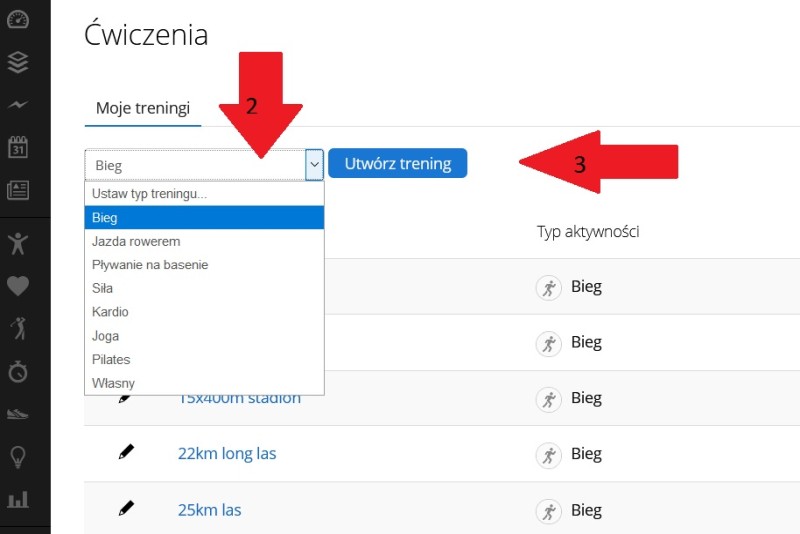The height and width of the screenshot is (534, 800).
Task: Click pencil edit icon for 22km long las
Action: pos(126,452)
